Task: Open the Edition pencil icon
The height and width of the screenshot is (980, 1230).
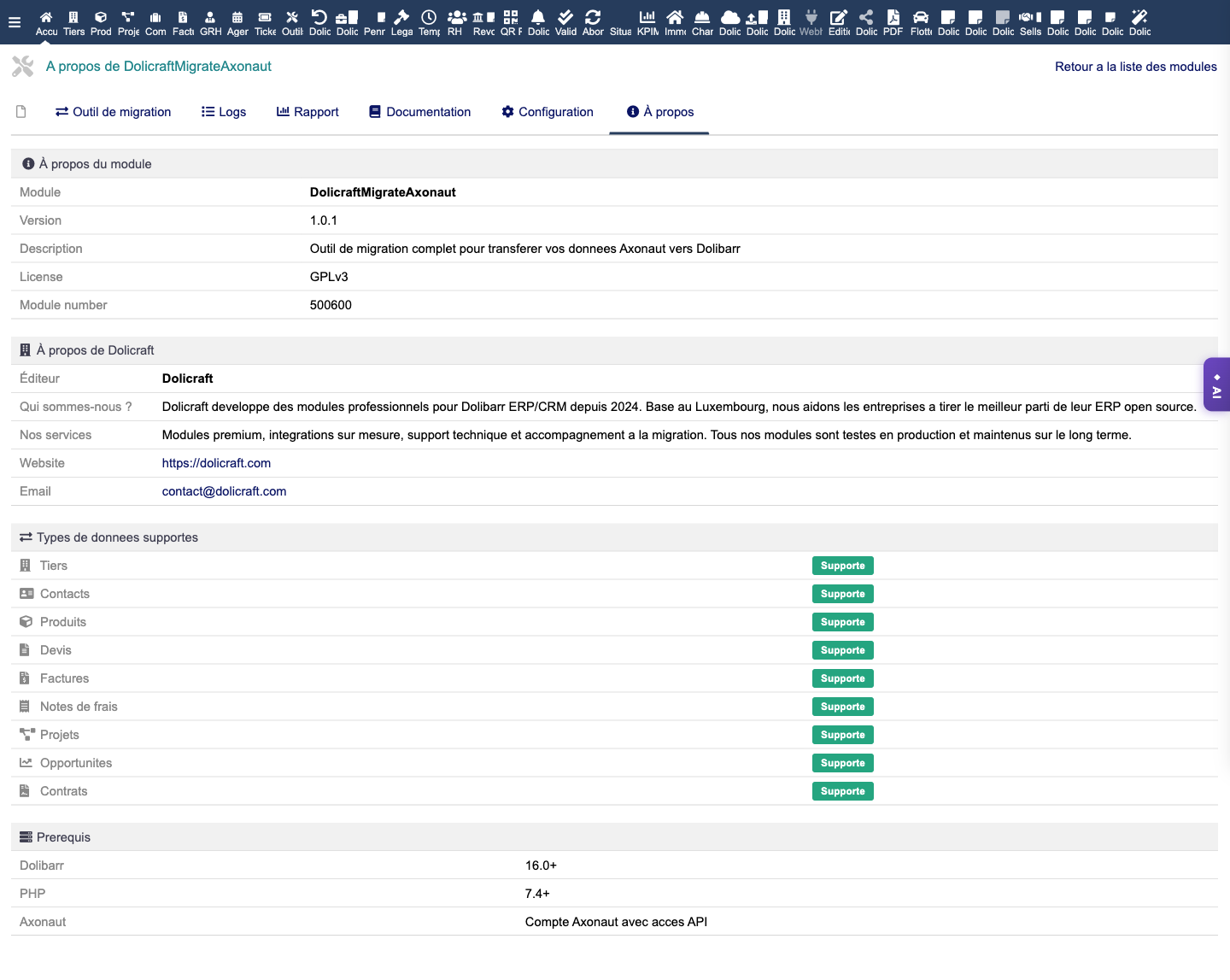Action: coord(839,17)
